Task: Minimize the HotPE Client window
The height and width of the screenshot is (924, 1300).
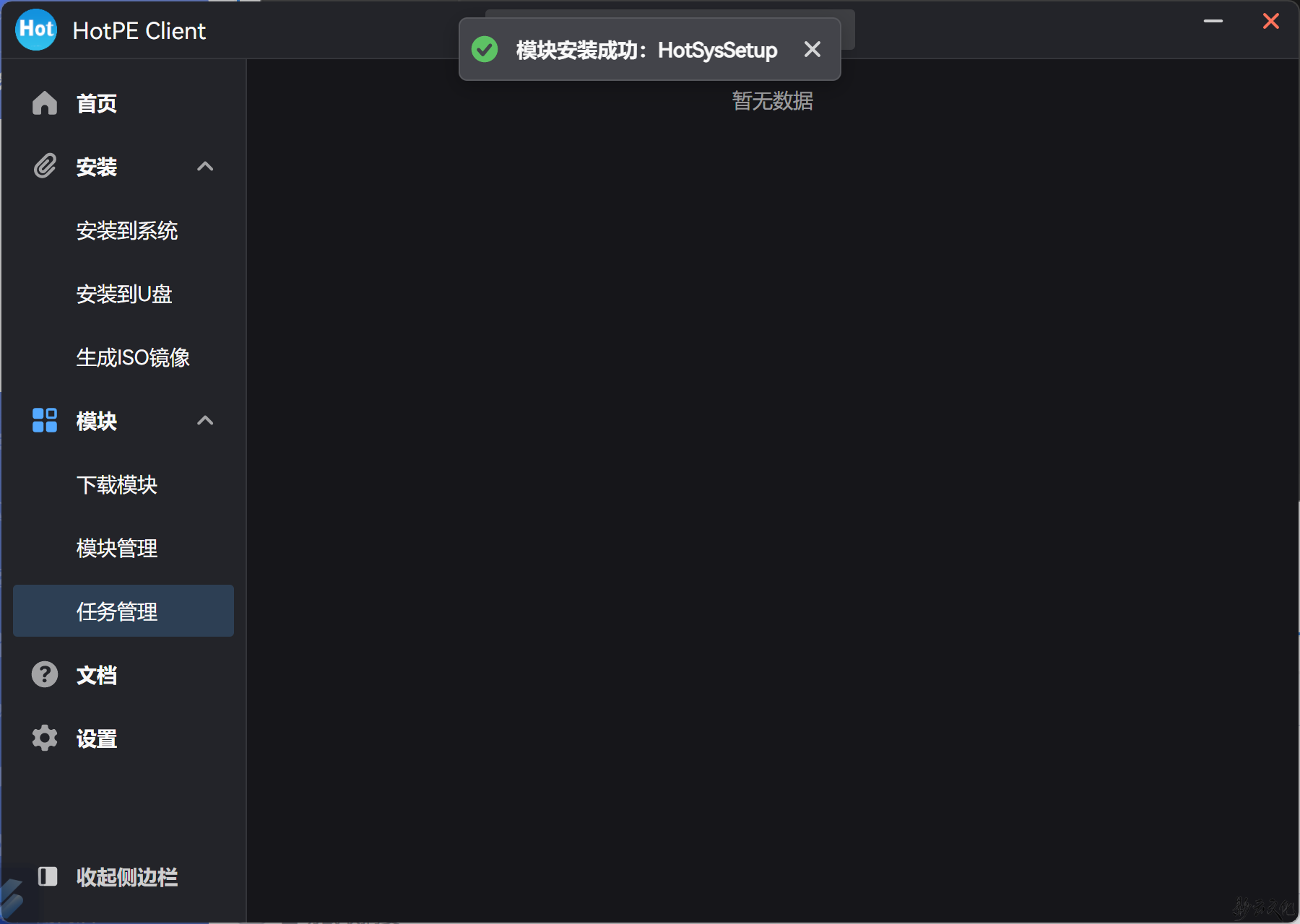Action: click(x=1213, y=21)
